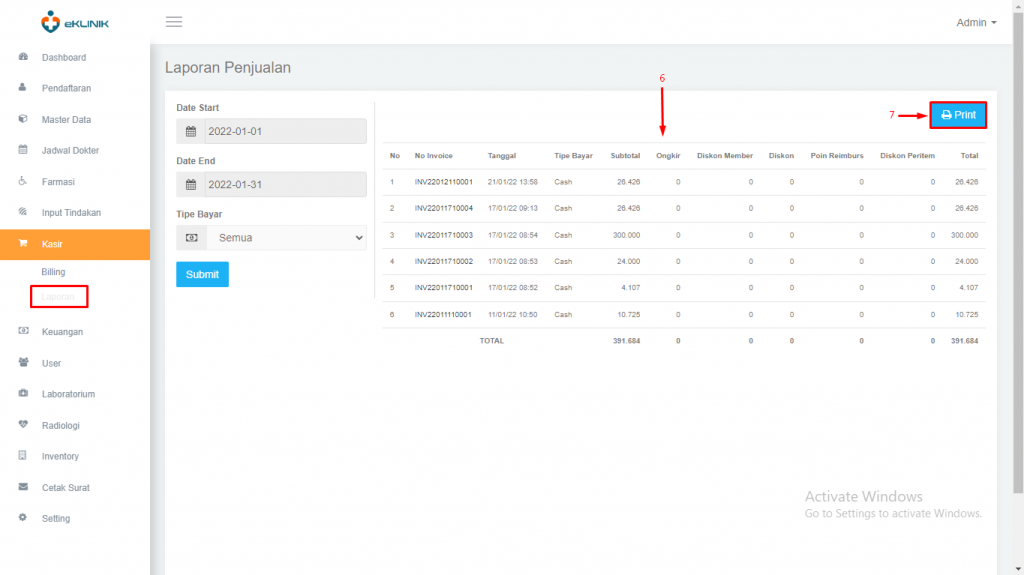Expand the Admin user dropdown

pyautogui.click(x=976, y=23)
